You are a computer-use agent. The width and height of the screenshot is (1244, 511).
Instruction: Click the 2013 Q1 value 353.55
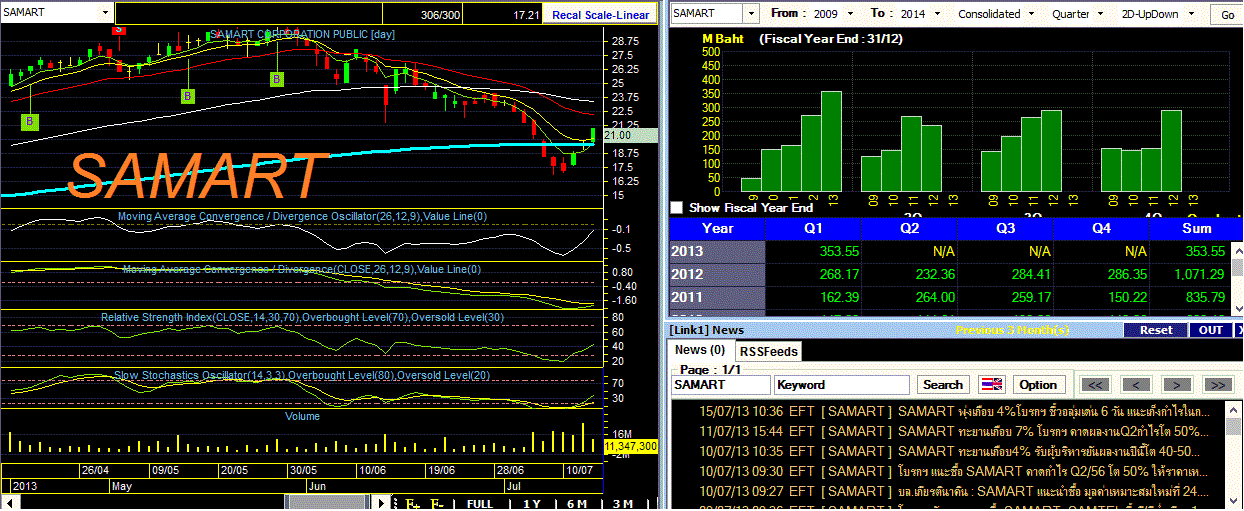(x=838, y=252)
